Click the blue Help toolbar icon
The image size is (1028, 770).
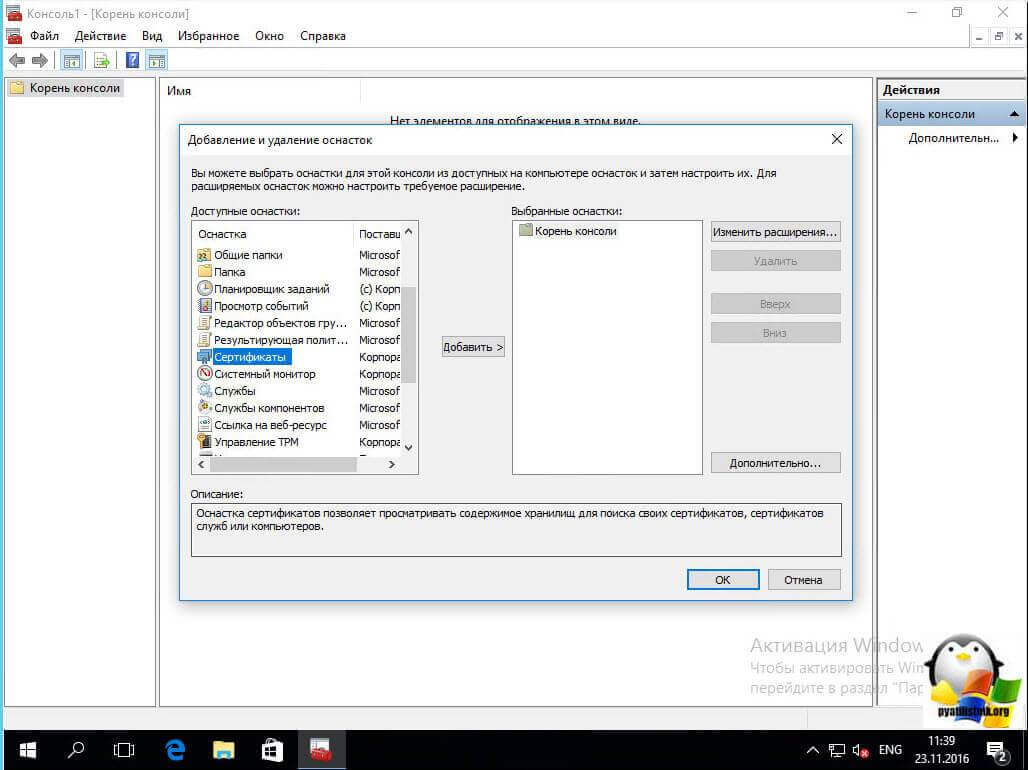click(x=132, y=60)
